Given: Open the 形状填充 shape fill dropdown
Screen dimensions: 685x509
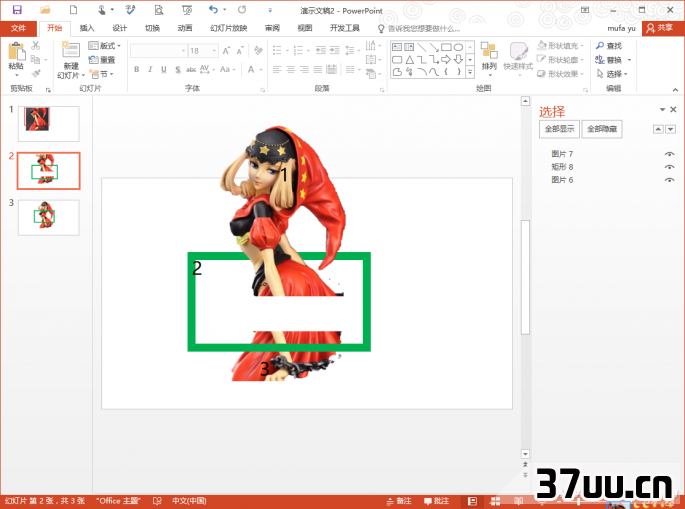Looking at the screenshot, I should pos(583,45).
